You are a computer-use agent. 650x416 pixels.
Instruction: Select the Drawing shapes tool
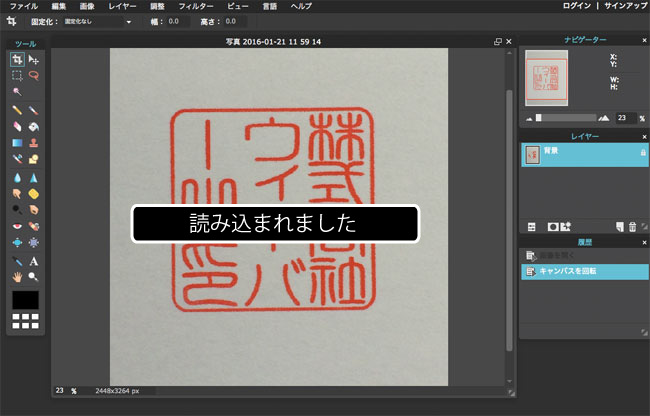34,159
